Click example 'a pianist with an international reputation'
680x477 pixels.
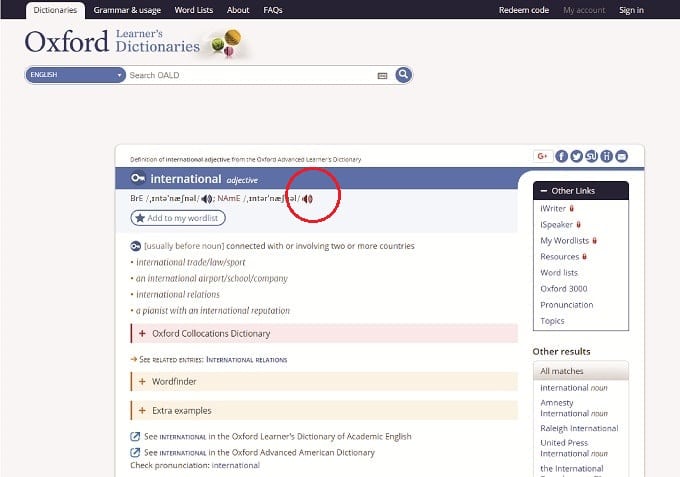click(x=213, y=310)
